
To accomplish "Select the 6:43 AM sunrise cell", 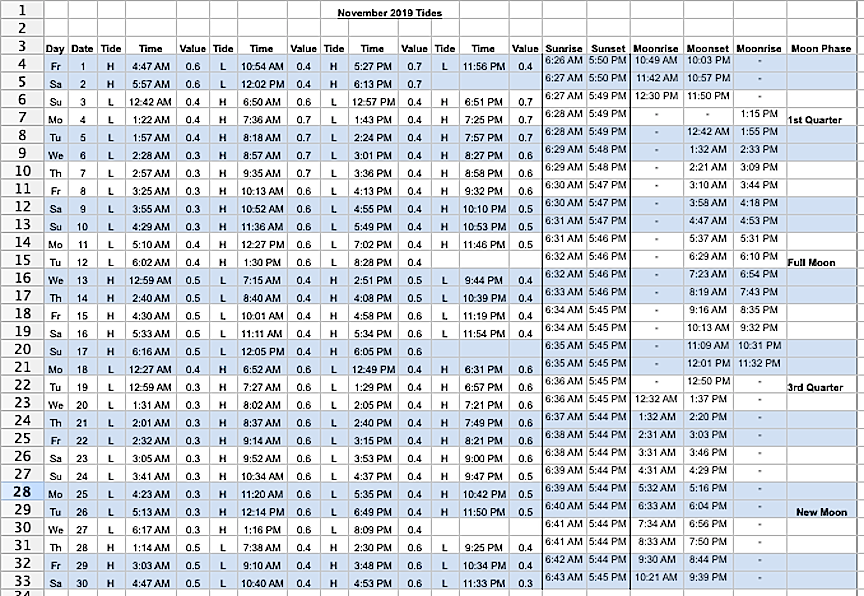I will click(x=563, y=578).
